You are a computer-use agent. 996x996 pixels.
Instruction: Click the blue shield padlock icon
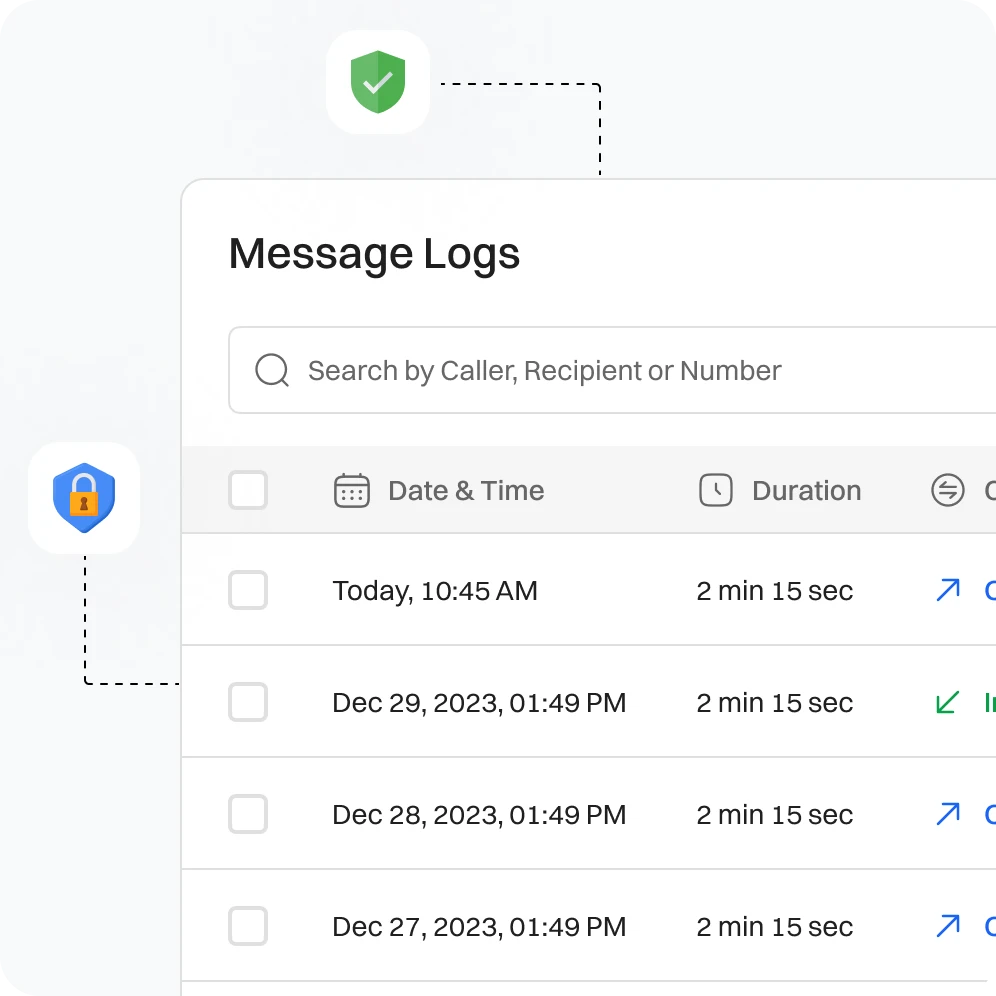tap(84, 498)
